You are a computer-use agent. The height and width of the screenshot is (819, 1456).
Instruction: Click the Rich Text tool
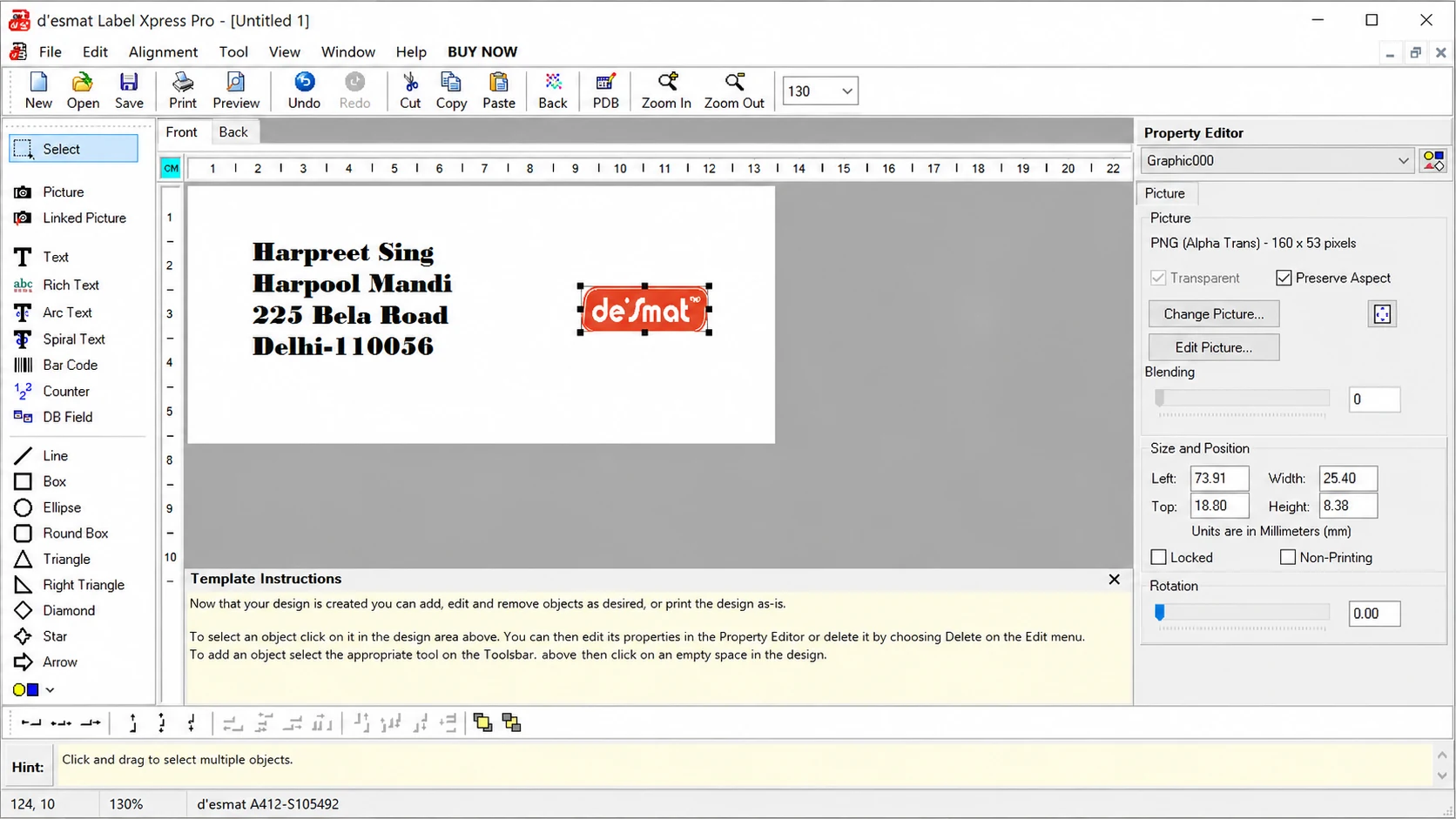click(57, 285)
